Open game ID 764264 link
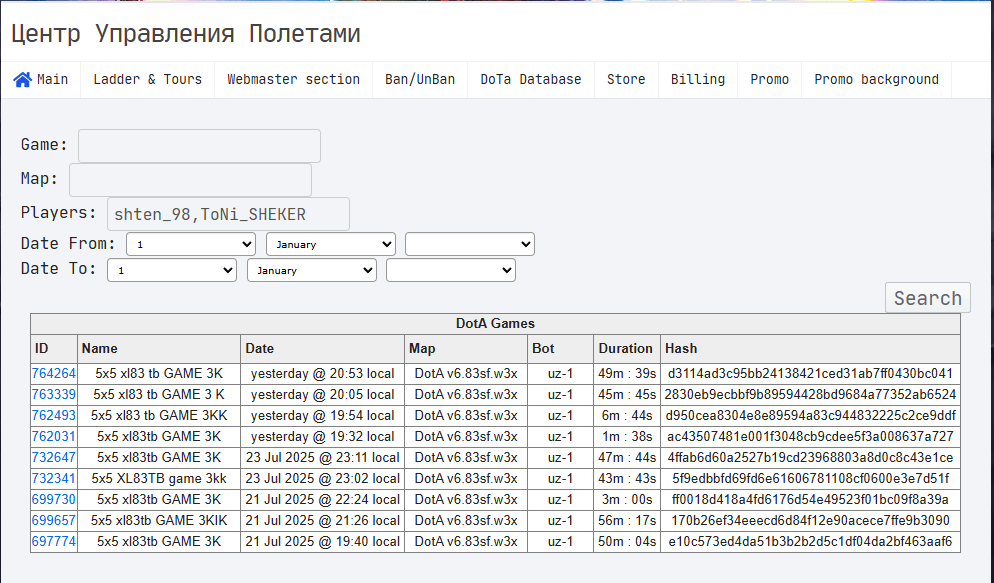This screenshot has width=994, height=583. coord(54,374)
